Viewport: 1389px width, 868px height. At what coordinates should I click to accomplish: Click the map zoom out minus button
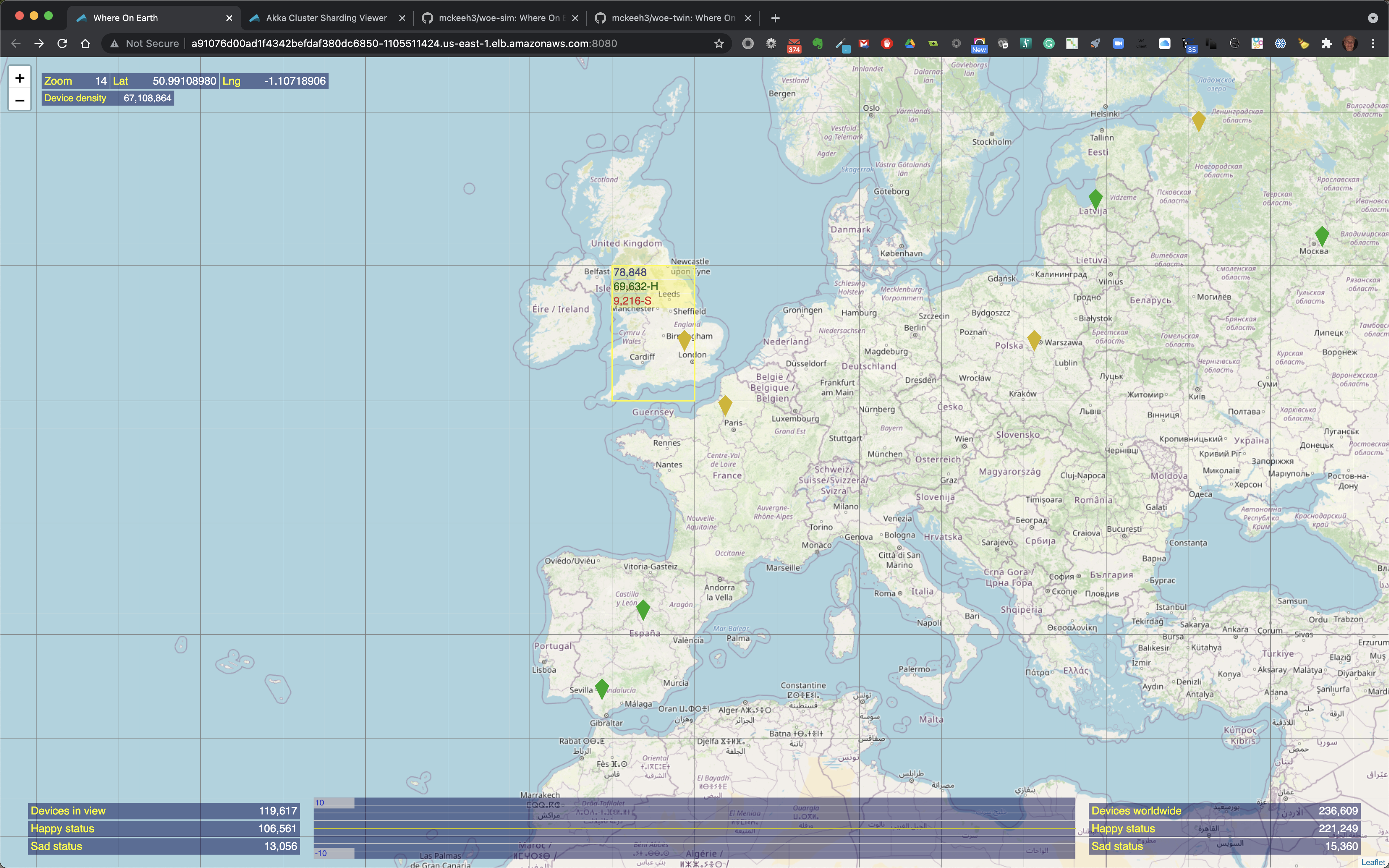click(x=20, y=101)
